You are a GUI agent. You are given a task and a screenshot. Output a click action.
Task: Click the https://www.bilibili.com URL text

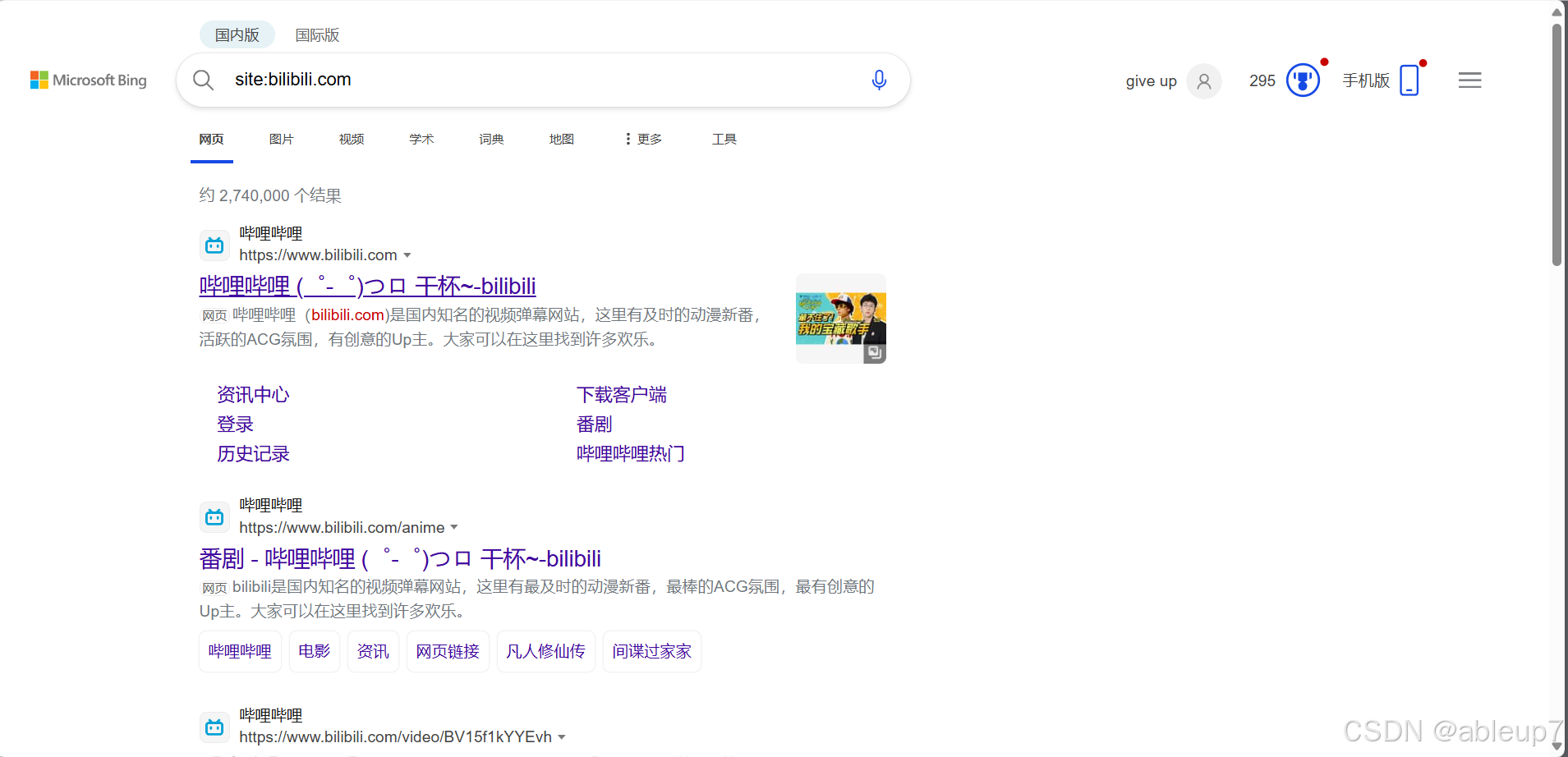click(318, 255)
